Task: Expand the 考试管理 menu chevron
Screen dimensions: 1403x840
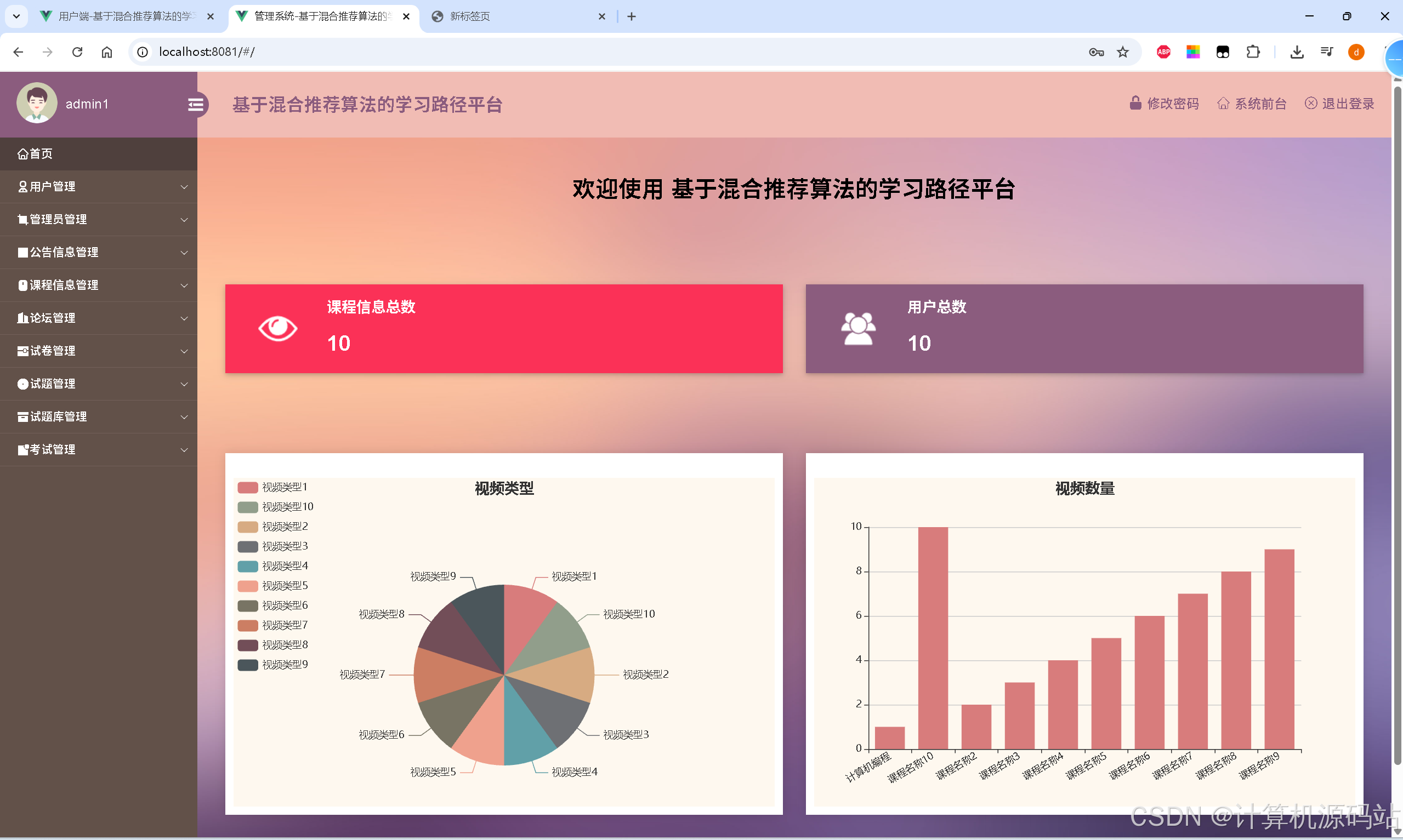Action: [x=184, y=450]
